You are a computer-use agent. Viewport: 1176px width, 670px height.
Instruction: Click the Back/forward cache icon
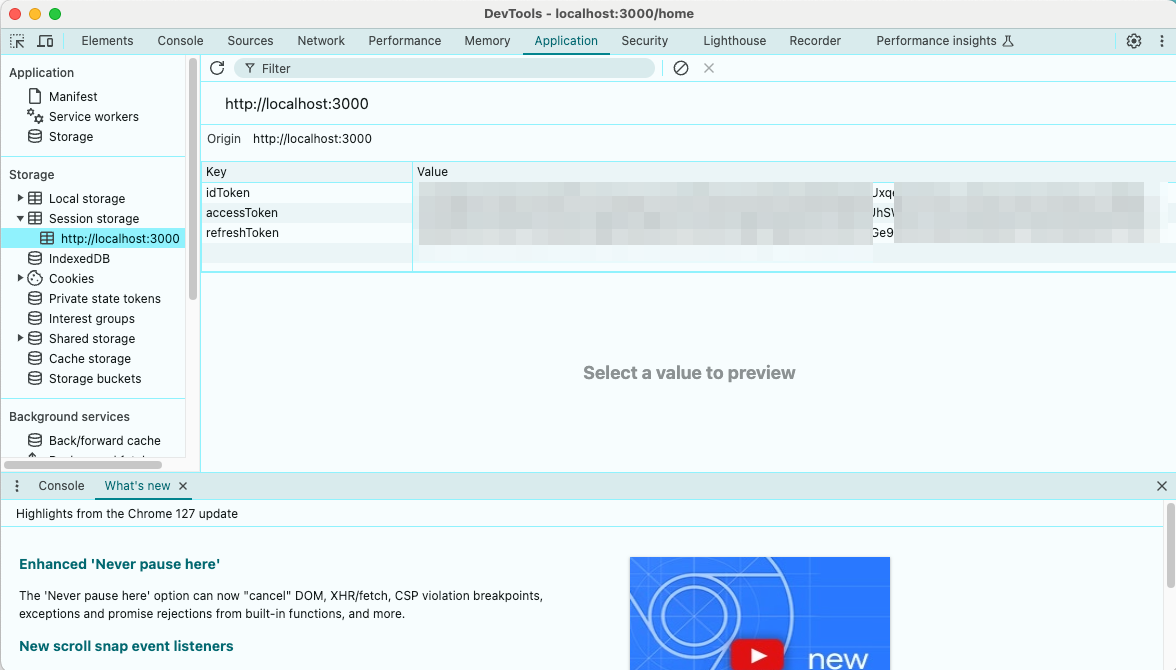[34, 440]
